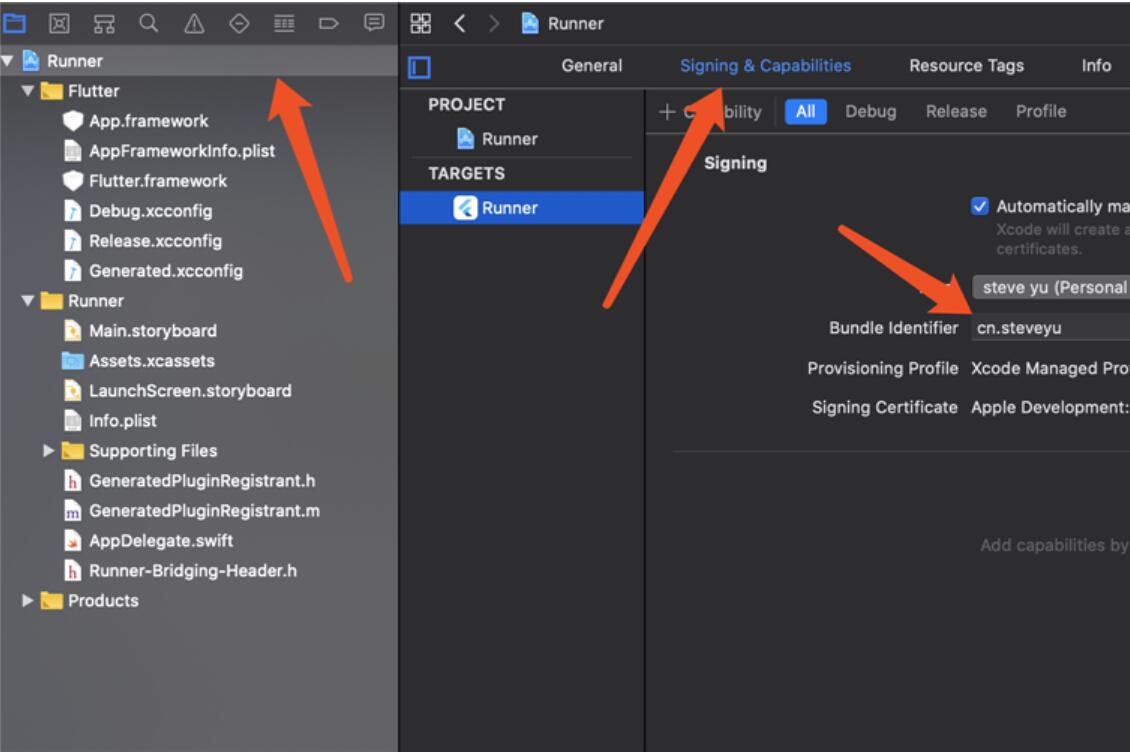Image resolution: width=1130 pixels, height=752 pixels.
Task: Open LaunchScreen.storyboard
Action: tap(190, 391)
